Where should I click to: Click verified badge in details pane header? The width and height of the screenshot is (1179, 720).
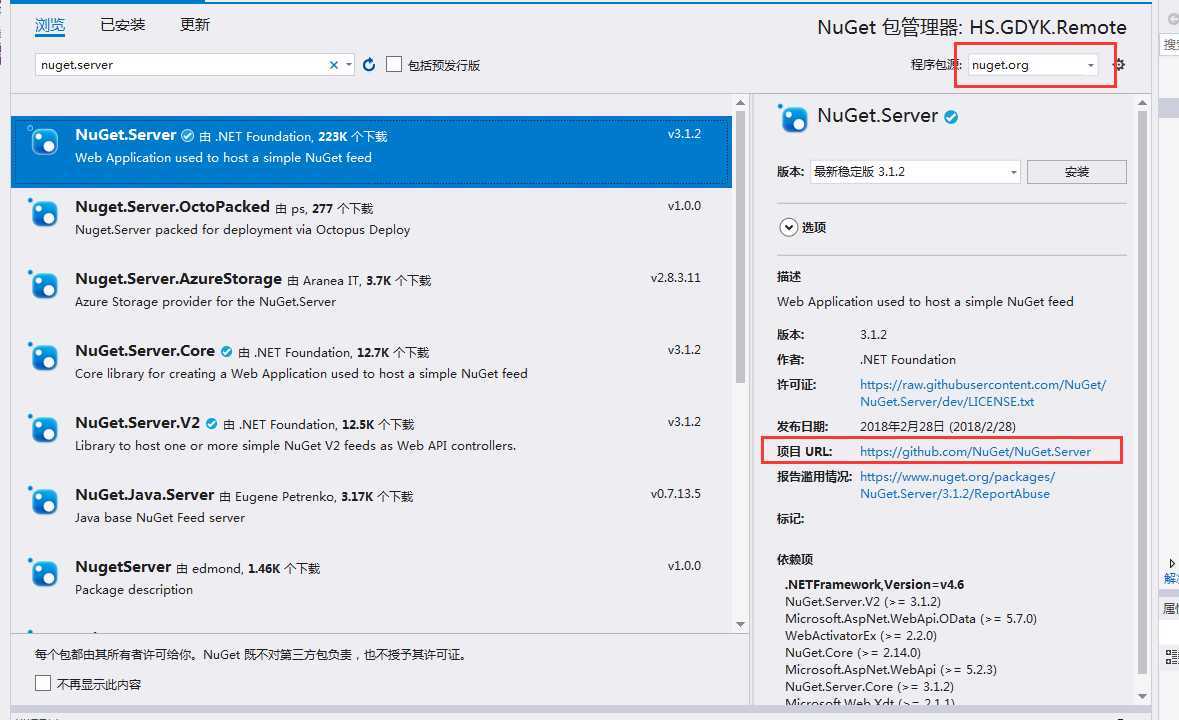pos(951,117)
